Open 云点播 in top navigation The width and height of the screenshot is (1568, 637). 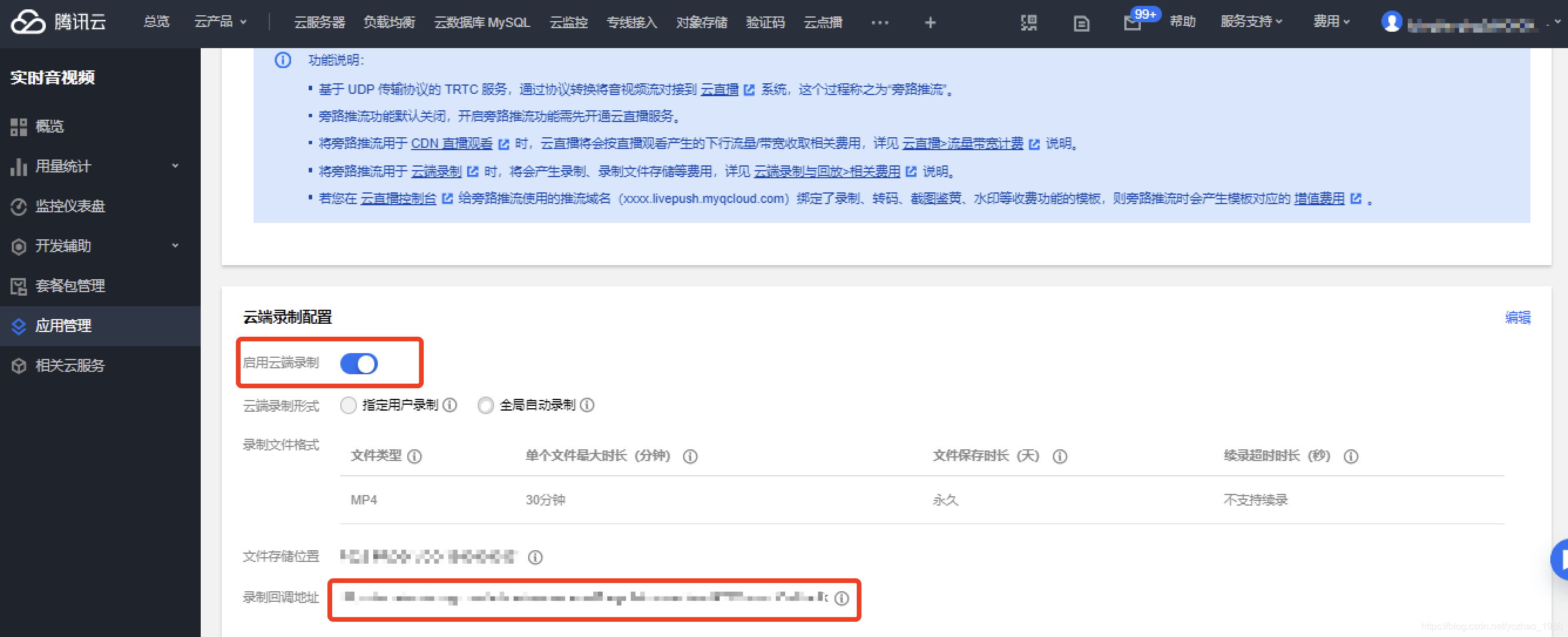click(823, 22)
